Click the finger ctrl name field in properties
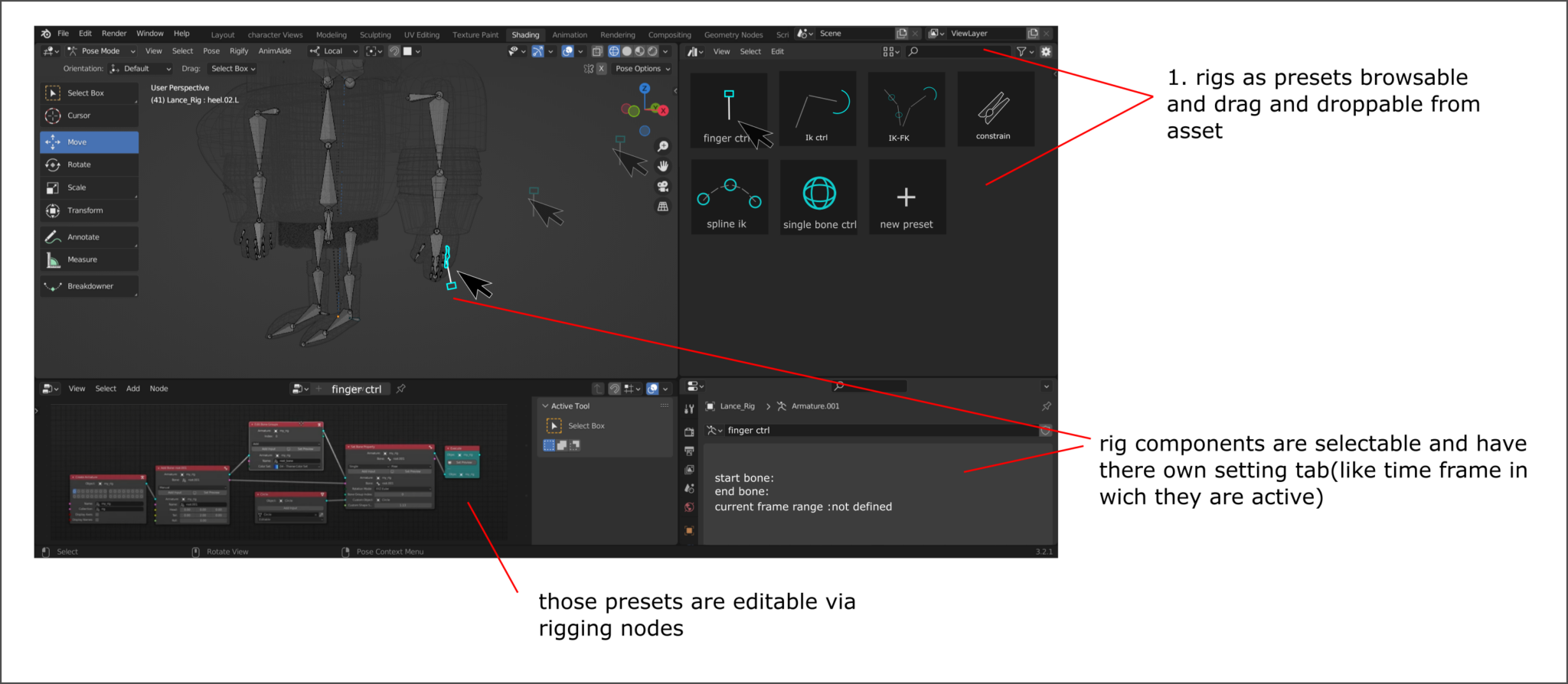The width and height of the screenshot is (1568, 684). point(880,431)
